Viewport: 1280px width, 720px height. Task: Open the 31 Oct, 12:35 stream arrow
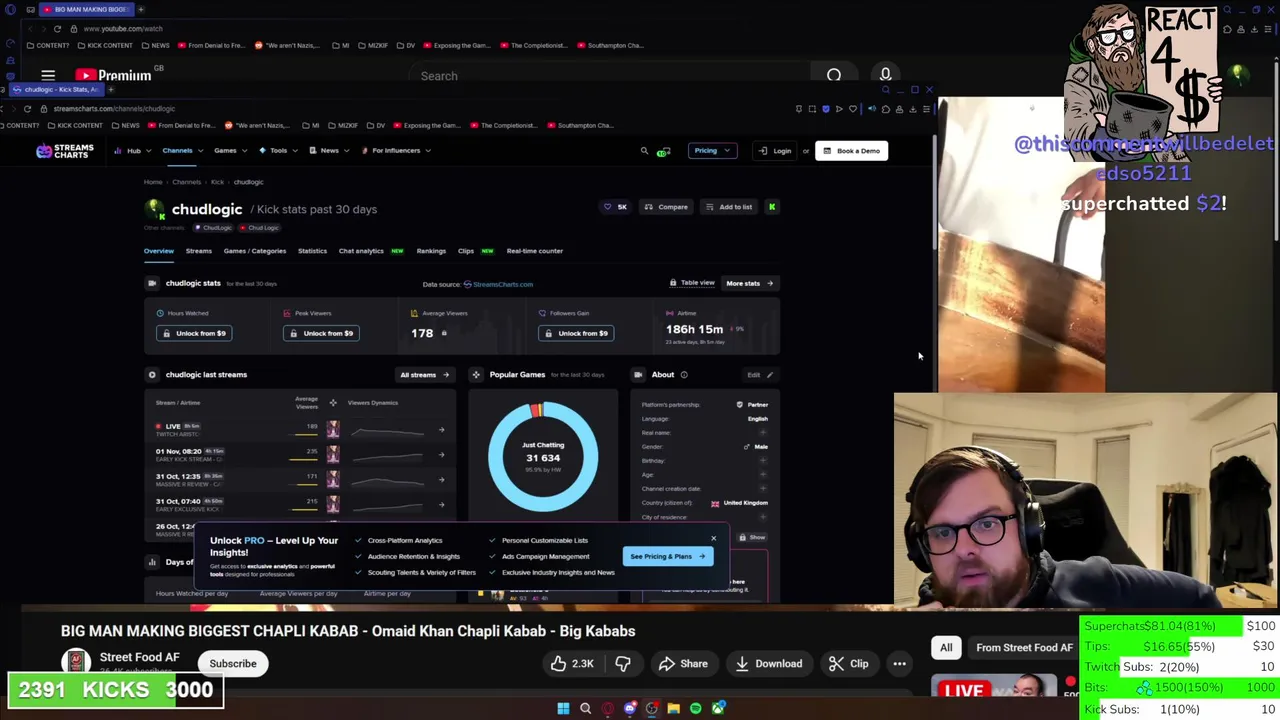click(441, 480)
